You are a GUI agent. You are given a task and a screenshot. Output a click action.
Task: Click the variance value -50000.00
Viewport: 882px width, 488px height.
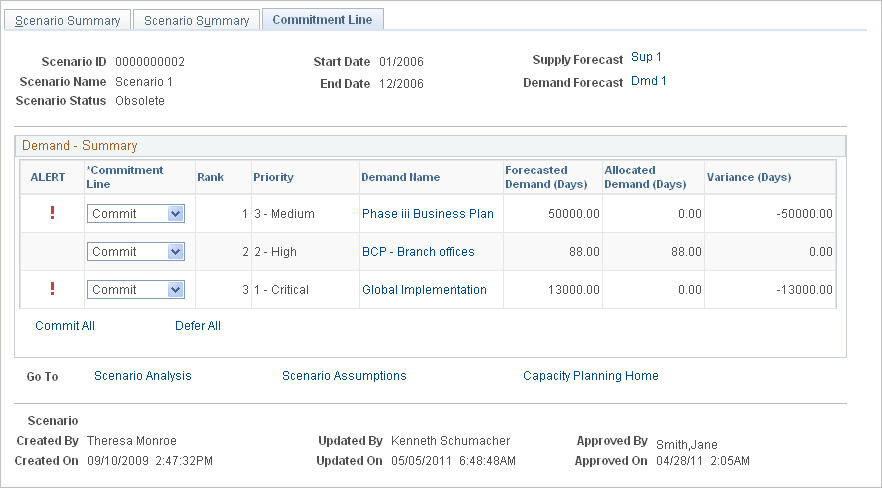pos(804,214)
